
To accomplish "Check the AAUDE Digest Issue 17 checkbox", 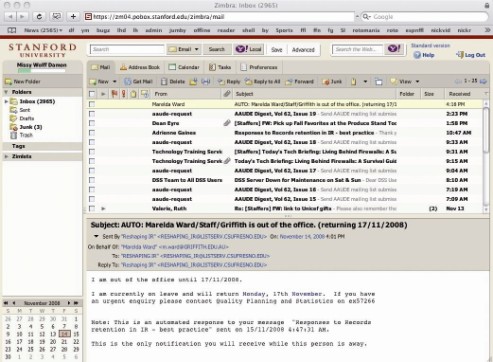I will 92,171.
